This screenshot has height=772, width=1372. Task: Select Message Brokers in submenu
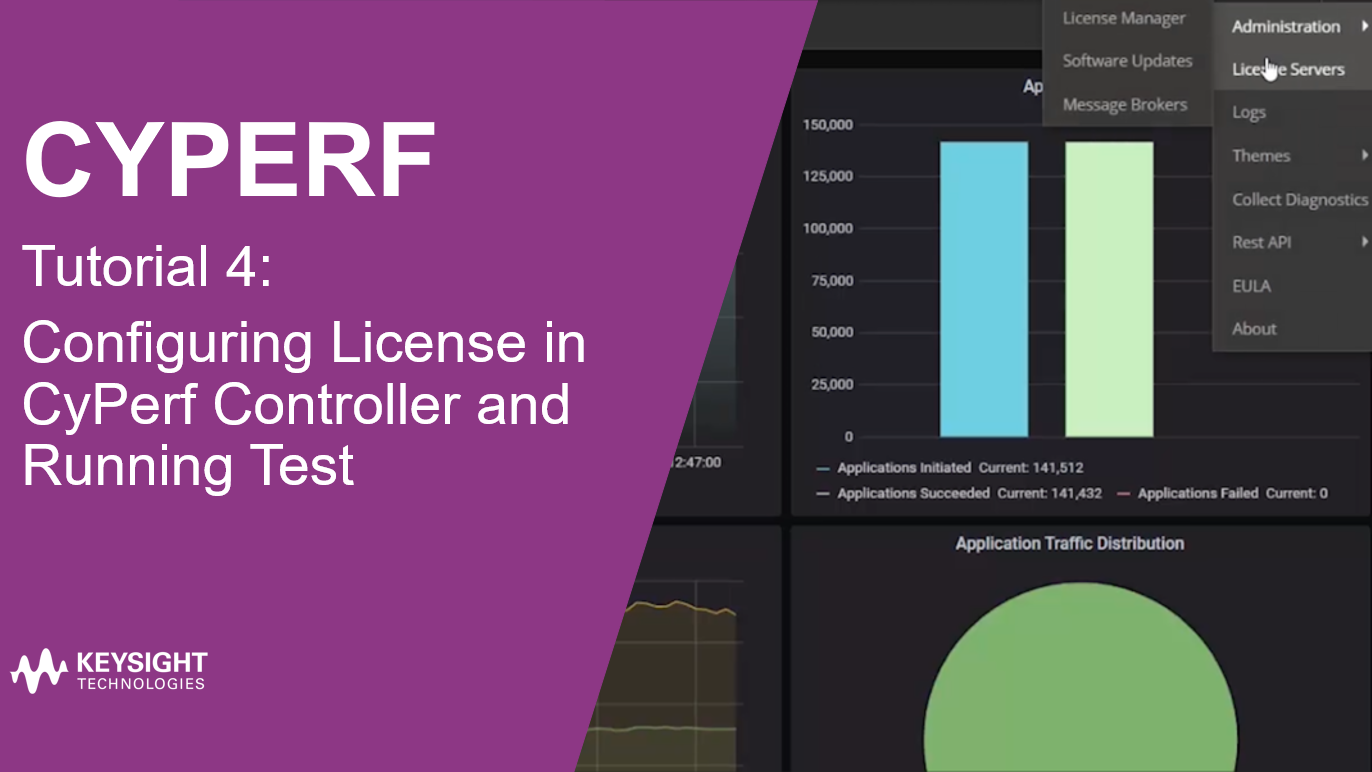click(1127, 105)
